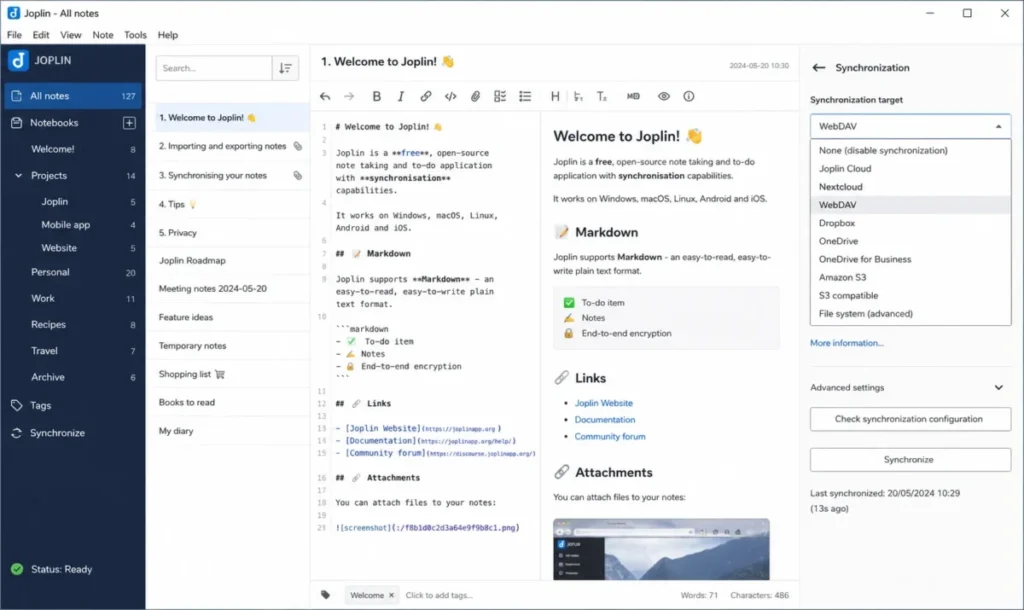
Task: Open the Meeting notes 2024-05-20 note
Action: 229,289
